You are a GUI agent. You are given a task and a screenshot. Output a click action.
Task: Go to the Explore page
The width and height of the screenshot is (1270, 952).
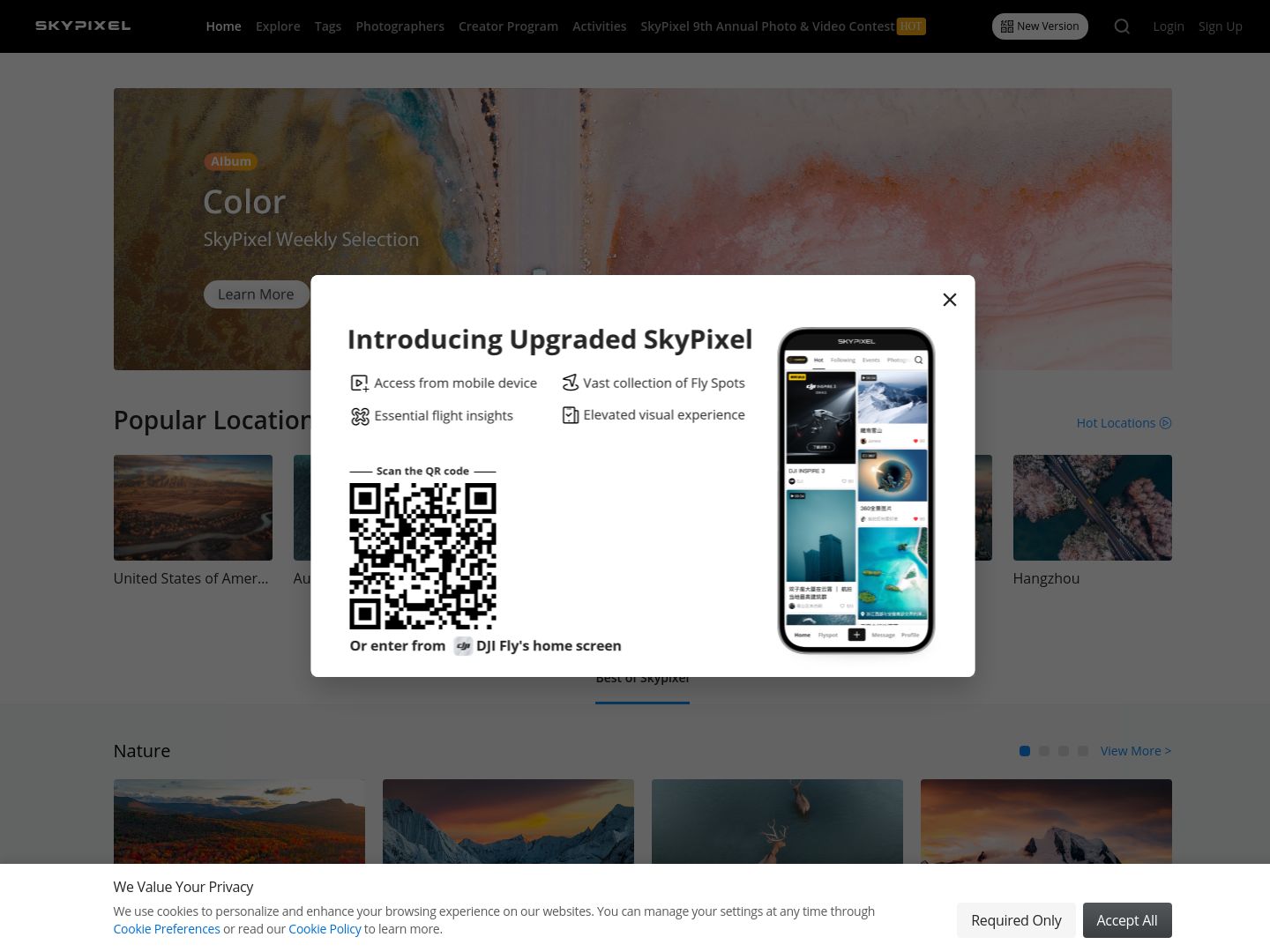coord(278,26)
